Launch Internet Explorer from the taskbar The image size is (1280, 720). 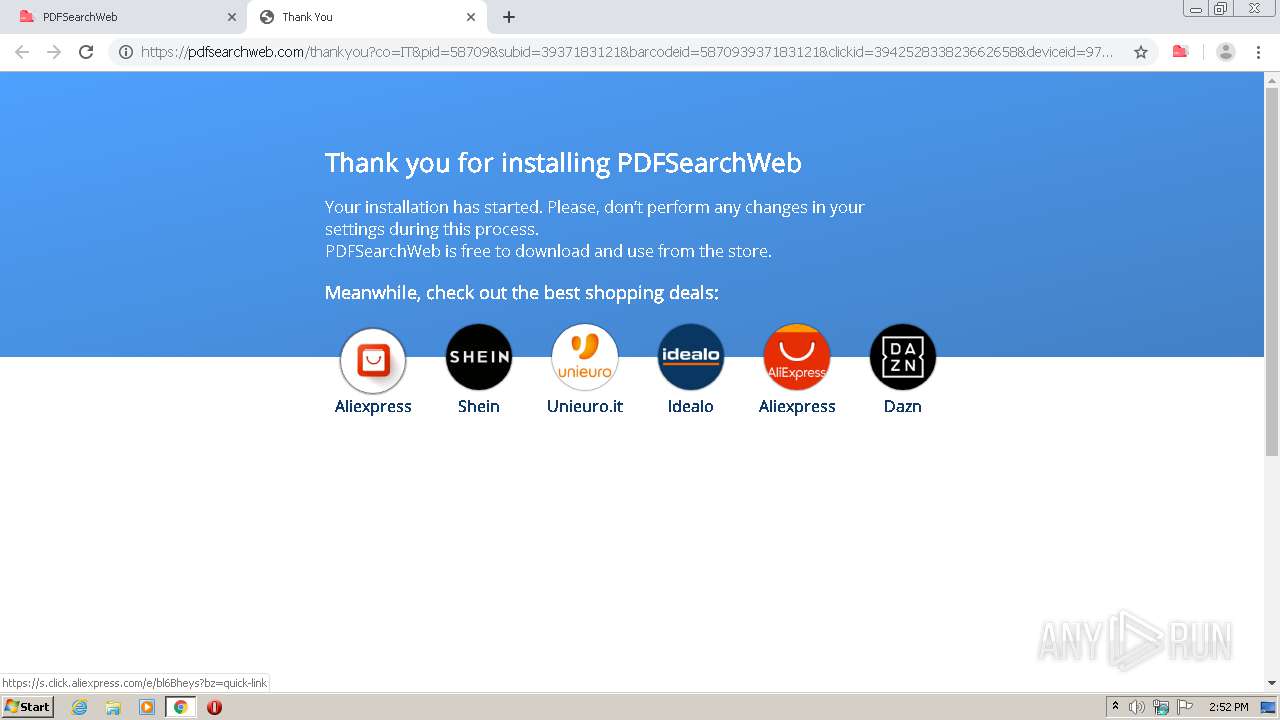click(x=79, y=707)
